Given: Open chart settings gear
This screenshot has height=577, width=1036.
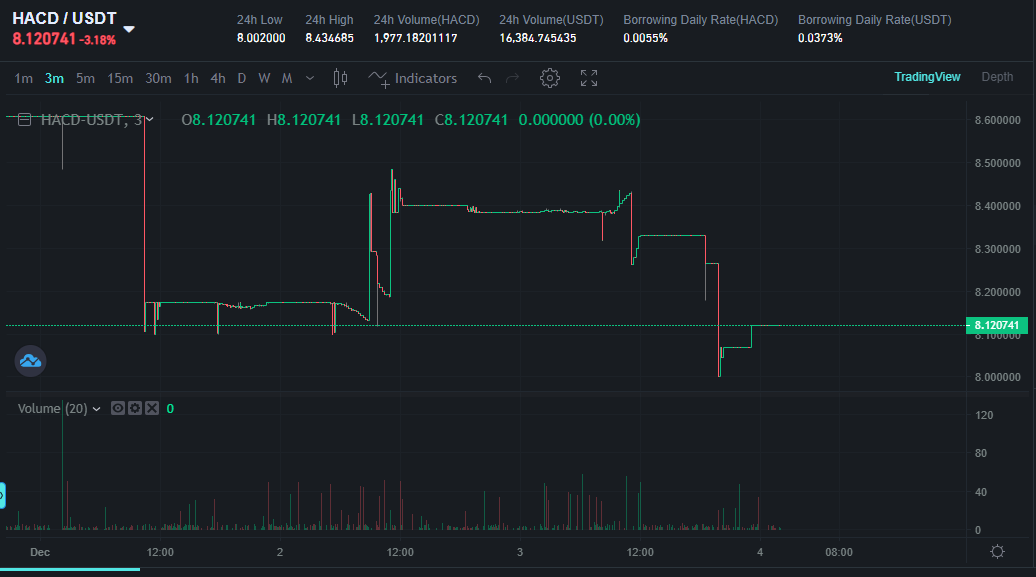Looking at the screenshot, I should [550, 79].
